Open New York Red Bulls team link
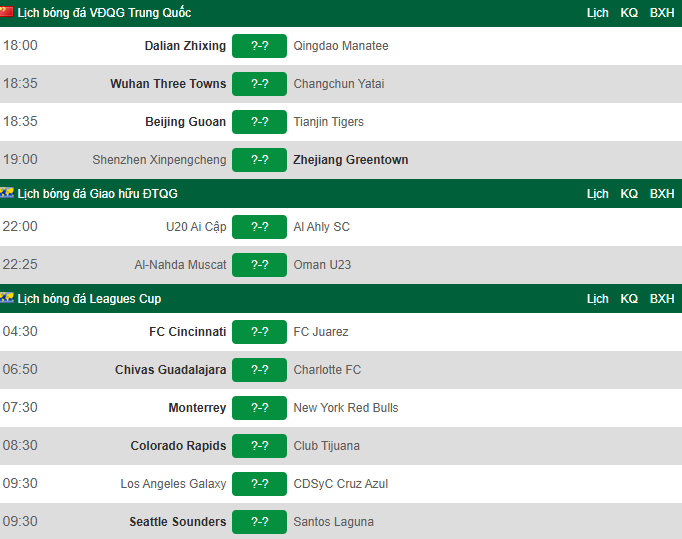This screenshot has height=539, width=682. 346,408
